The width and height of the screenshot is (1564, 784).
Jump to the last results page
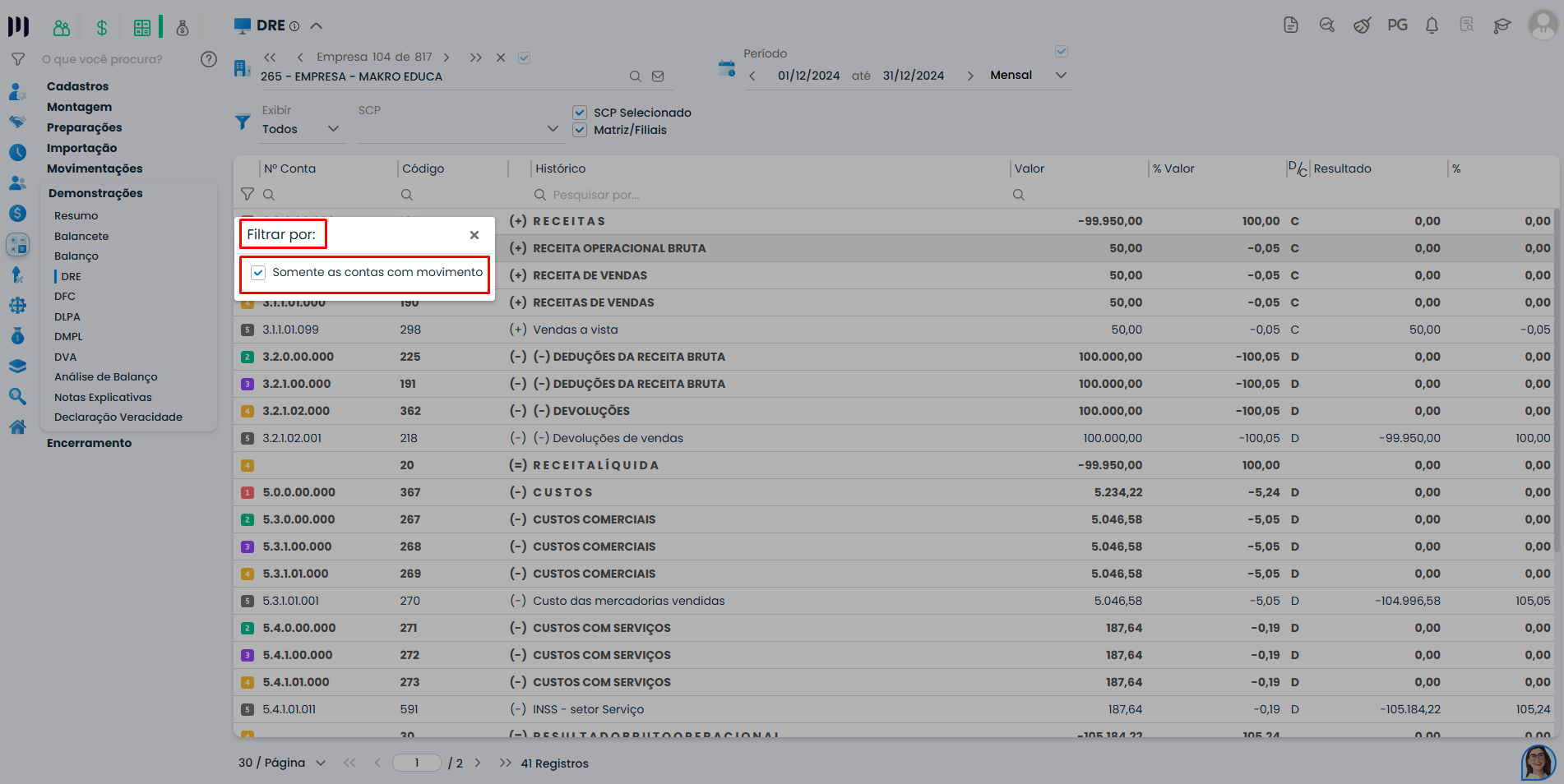tap(506, 763)
